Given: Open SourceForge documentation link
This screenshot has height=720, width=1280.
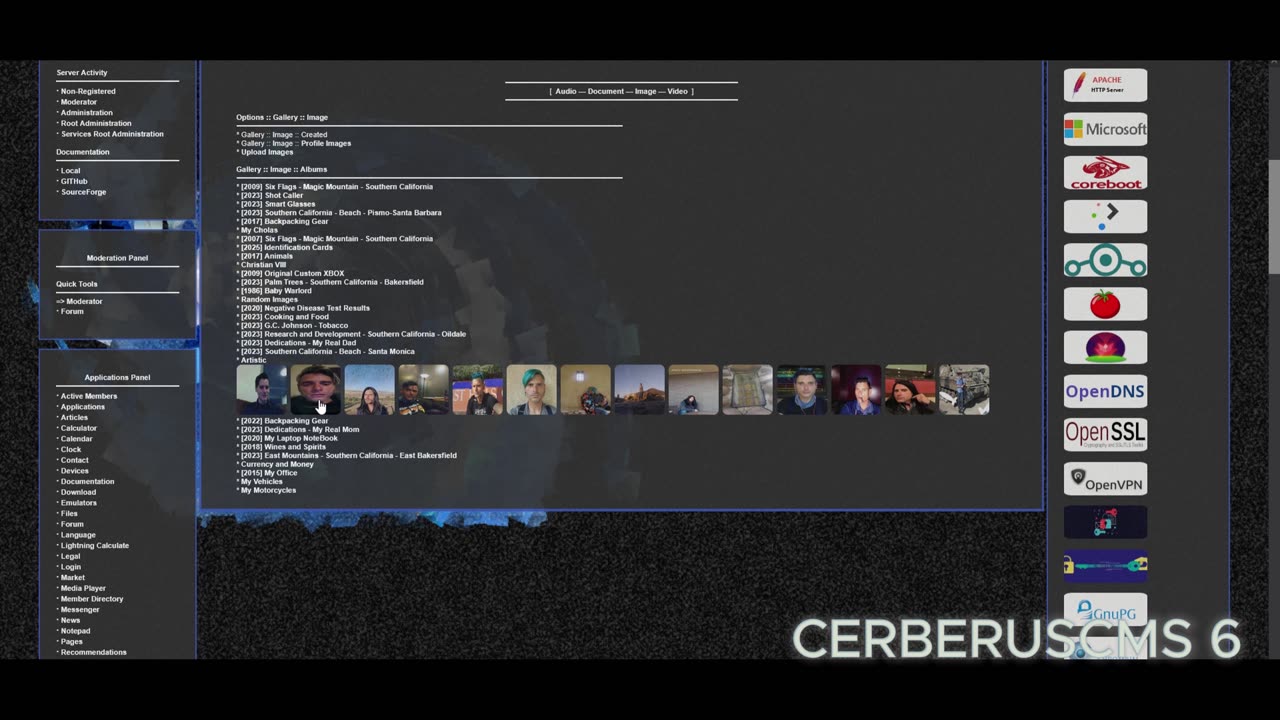Looking at the screenshot, I should click(x=83, y=192).
